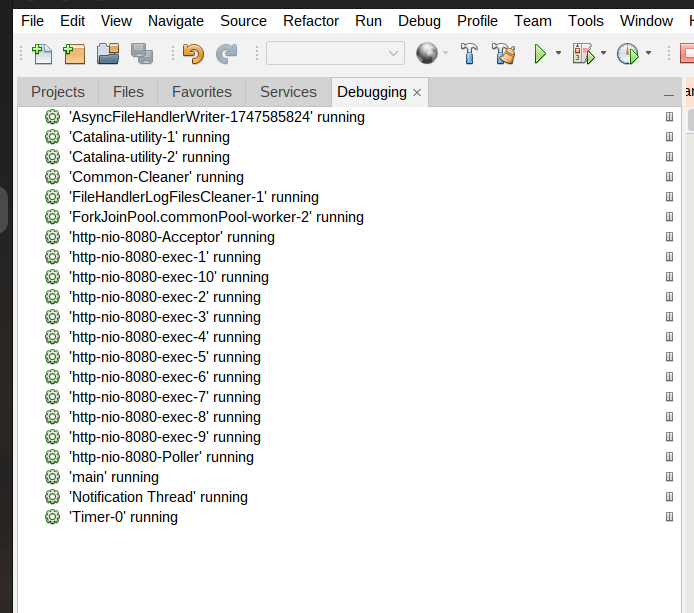Suspend the http-nio-8080-Poller thread
694x613 pixels.
(669, 457)
